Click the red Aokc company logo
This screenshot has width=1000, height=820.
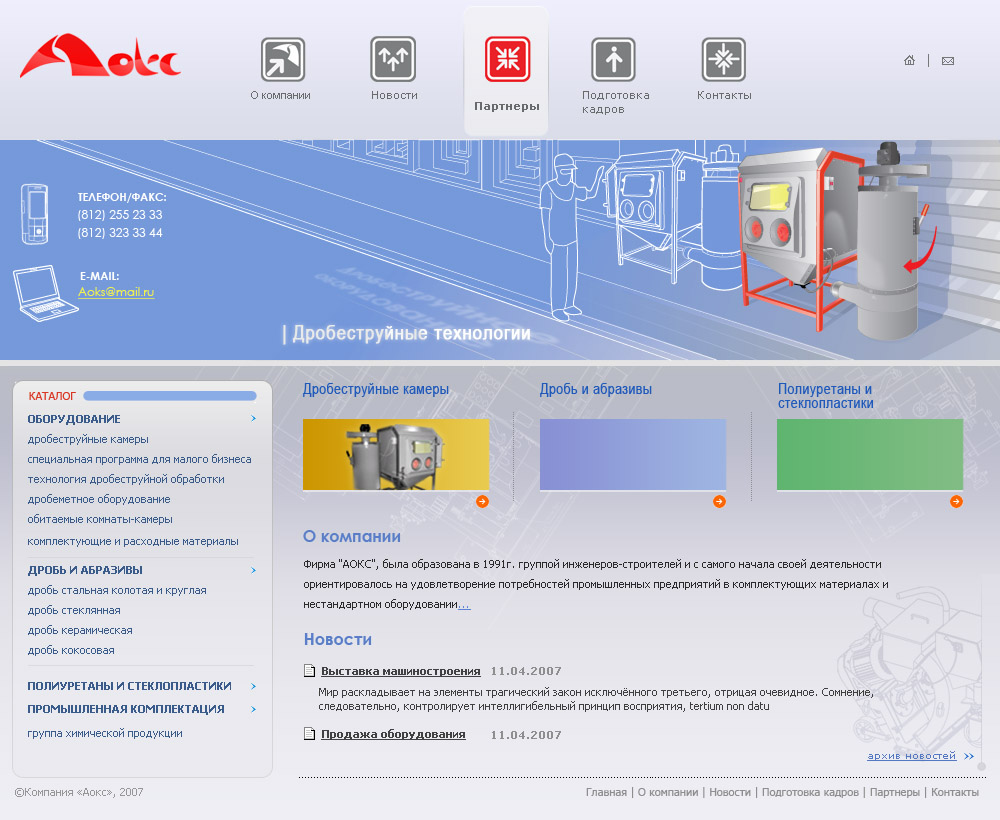100,56
